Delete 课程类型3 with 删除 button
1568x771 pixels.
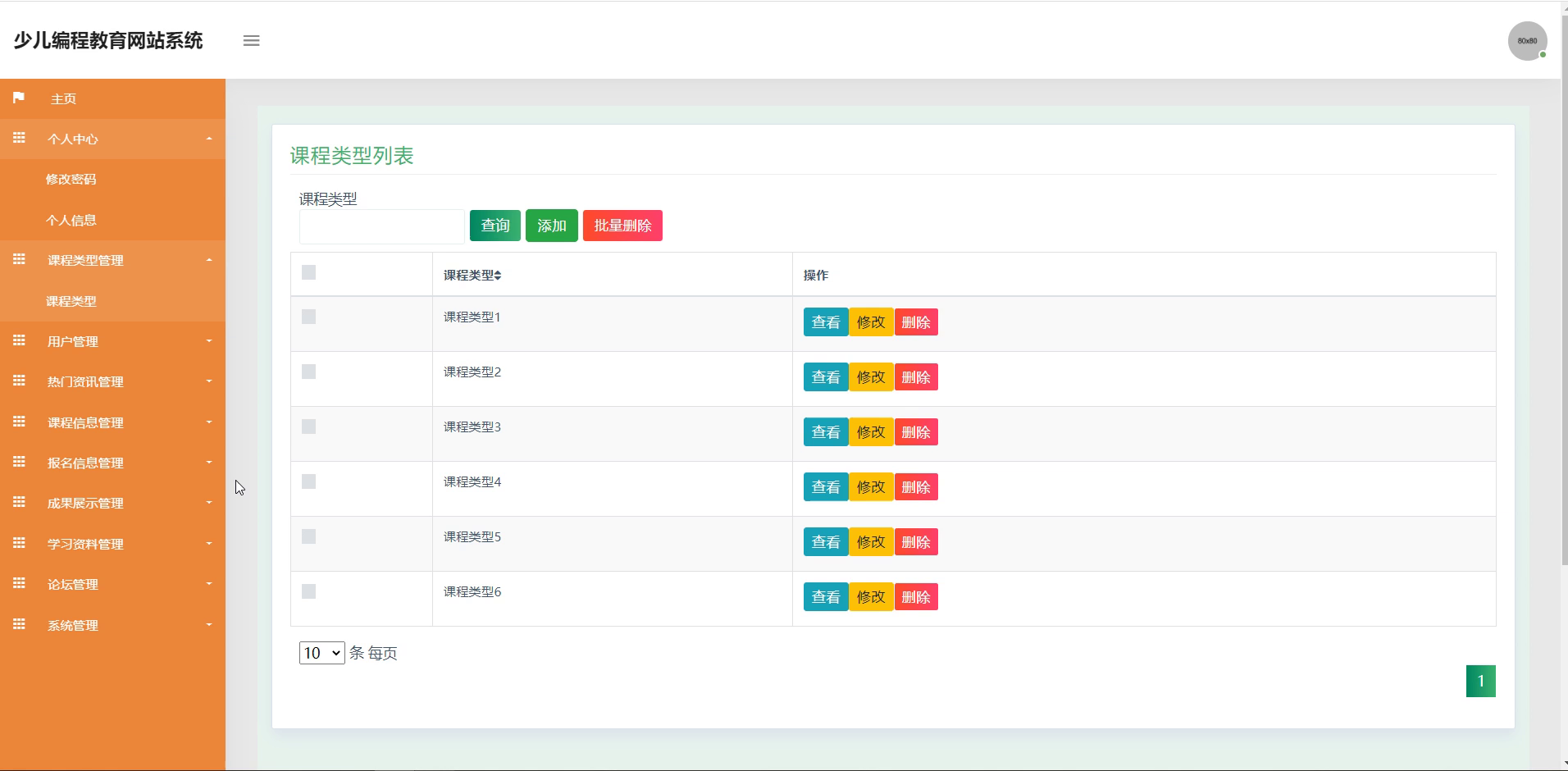click(916, 432)
